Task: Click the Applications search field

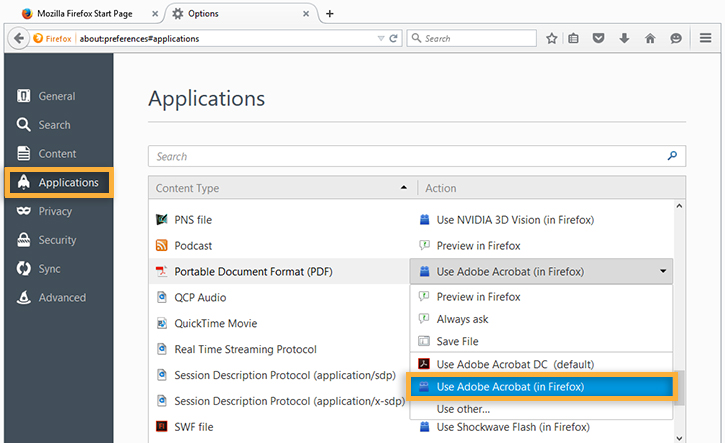Action: pos(410,156)
